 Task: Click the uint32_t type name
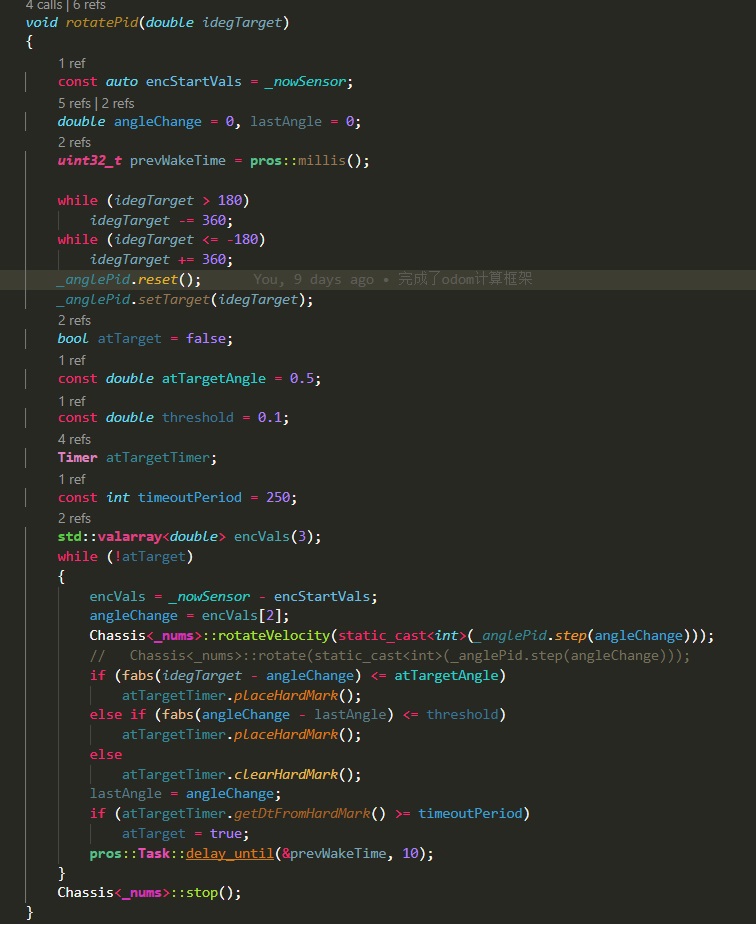(x=90, y=160)
